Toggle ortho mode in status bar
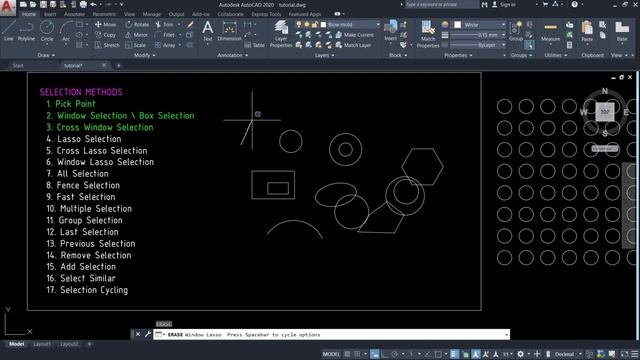Screen dimensions: 640x360 (384, 354)
